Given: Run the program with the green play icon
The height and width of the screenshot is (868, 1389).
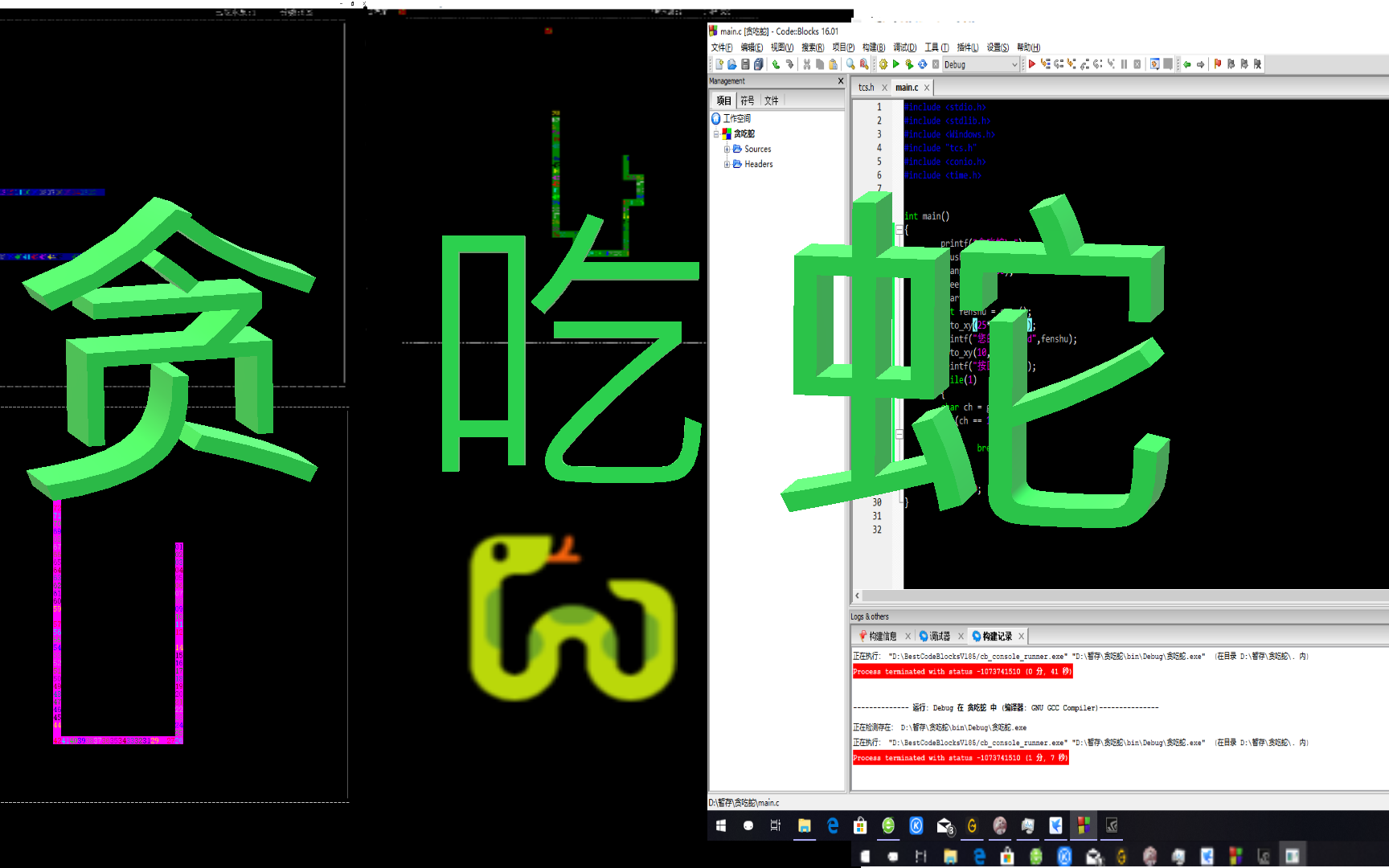Looking at the screenshot, I should (895, 64).
